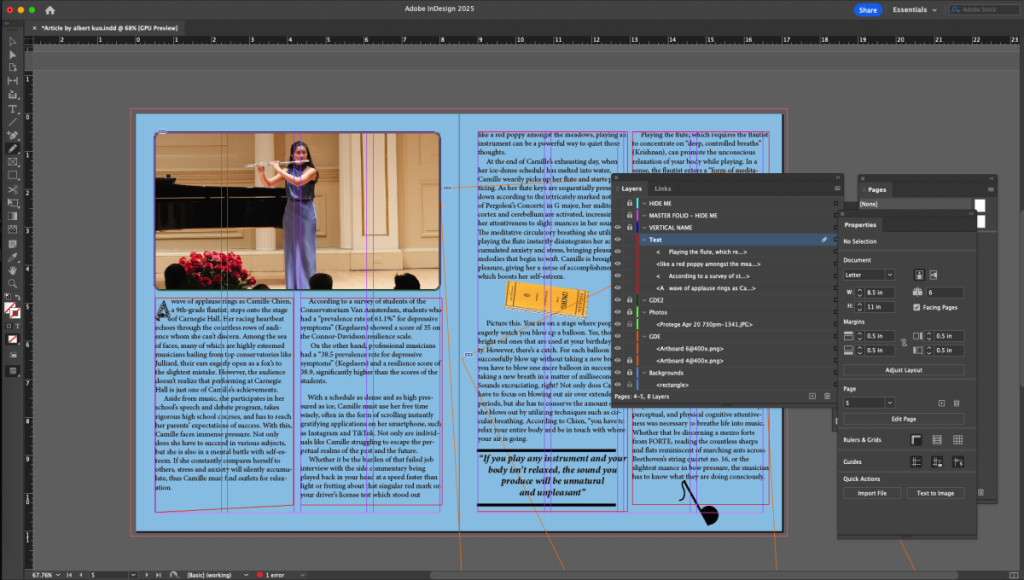This screenshot has height=580, width=1024.
Task: Click the Direct Selection tool
Action: click(x=13, y=54)
